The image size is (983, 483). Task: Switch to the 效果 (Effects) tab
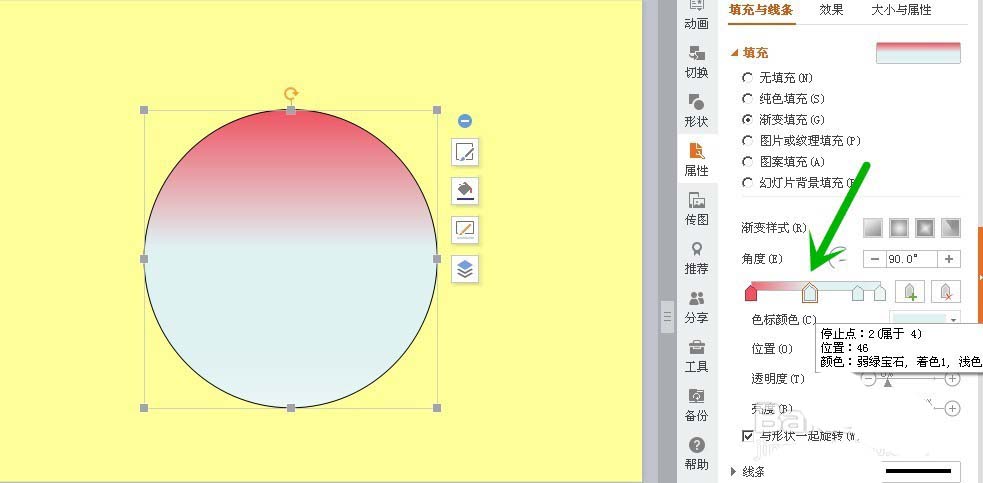tap(831, 10)
